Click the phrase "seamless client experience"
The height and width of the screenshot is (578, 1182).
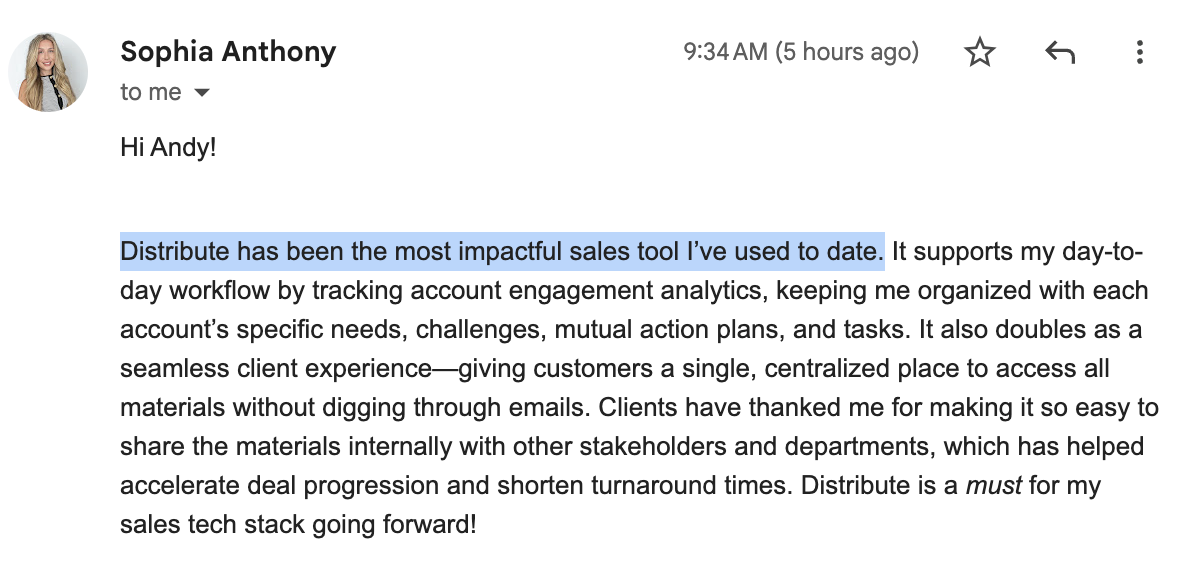[x=276, y=369]
